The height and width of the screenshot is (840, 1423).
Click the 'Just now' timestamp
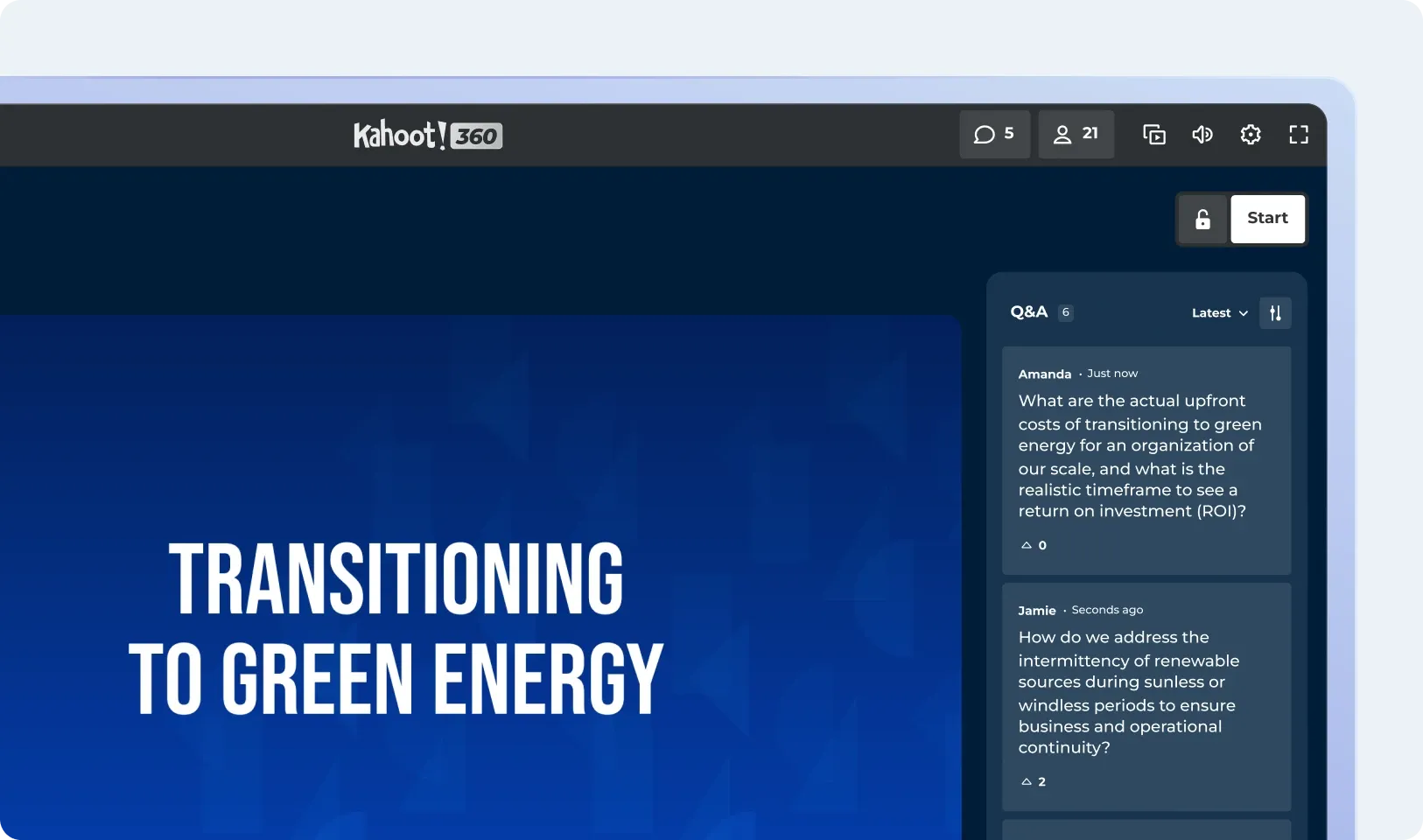[1112, 373]
